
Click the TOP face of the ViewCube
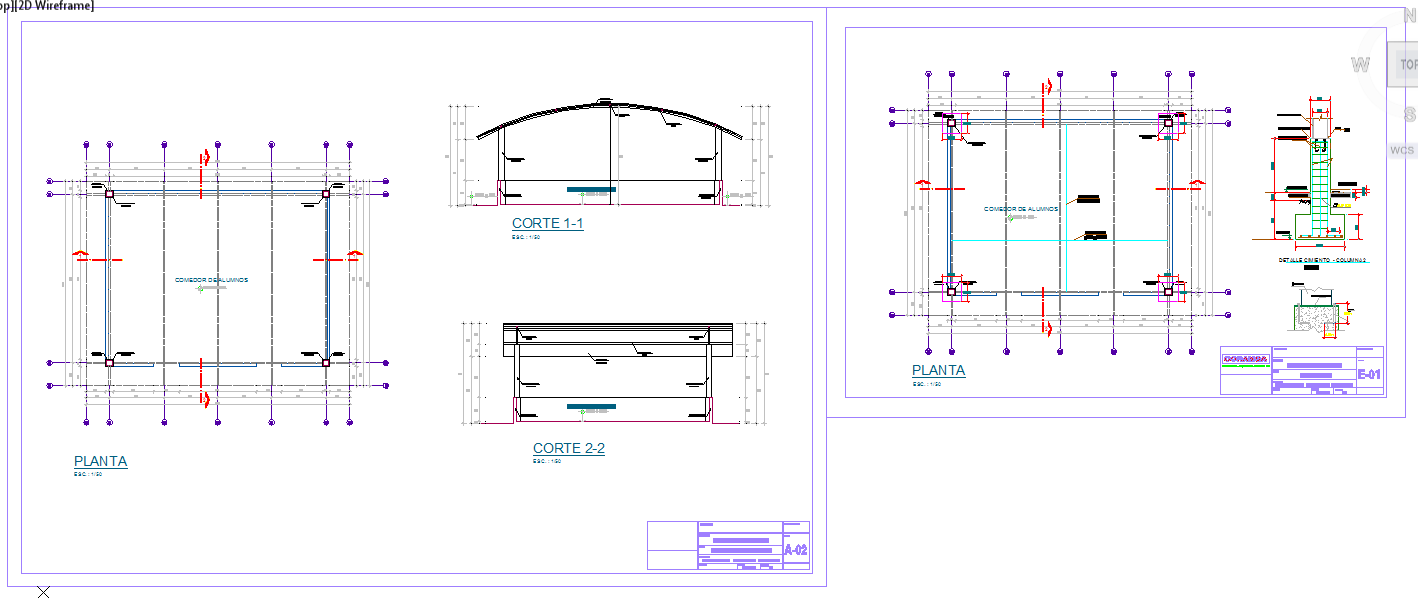[x=1407, y=65]
